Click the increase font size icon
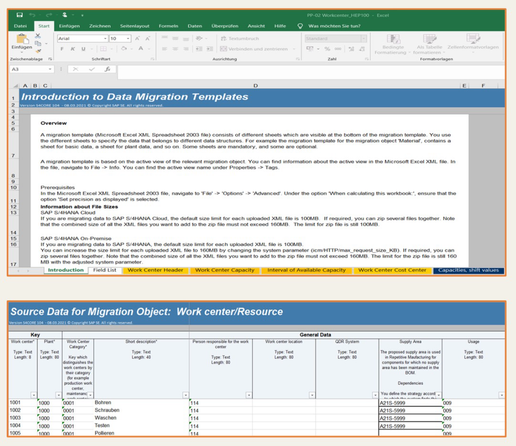The image size is (516, 446). (137, 39)
